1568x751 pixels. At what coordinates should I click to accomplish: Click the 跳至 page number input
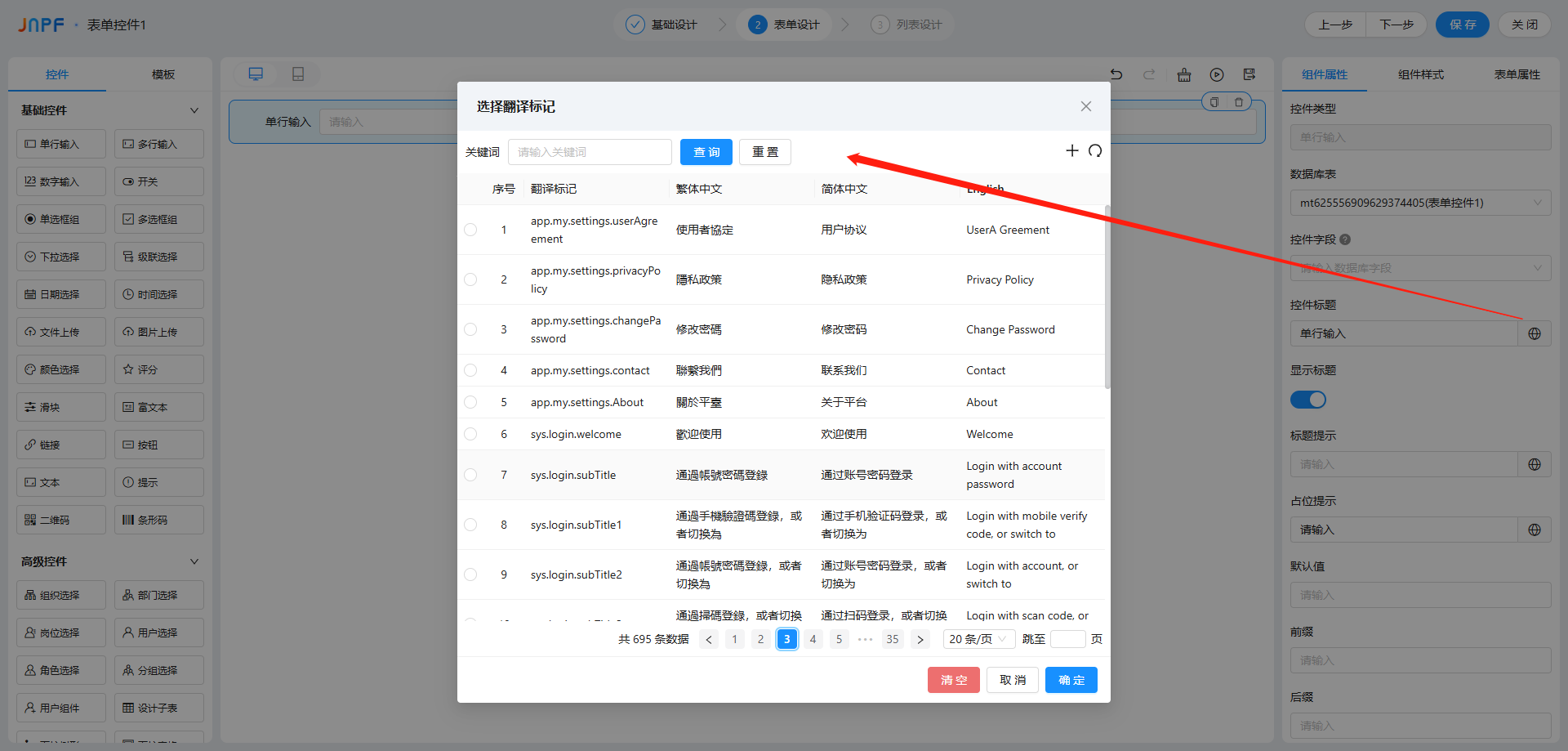coord(1068,639)
